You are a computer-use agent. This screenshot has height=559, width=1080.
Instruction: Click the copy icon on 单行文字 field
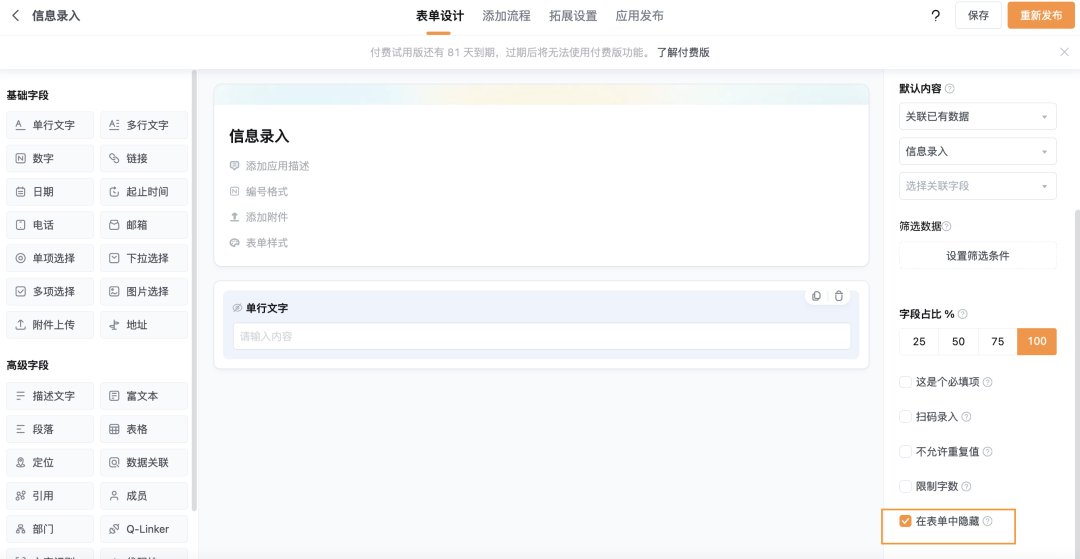[817, 296]
